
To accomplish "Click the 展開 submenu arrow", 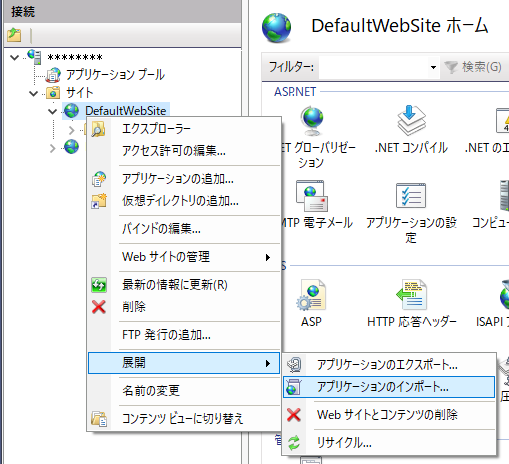I will [x=268, y=363].
